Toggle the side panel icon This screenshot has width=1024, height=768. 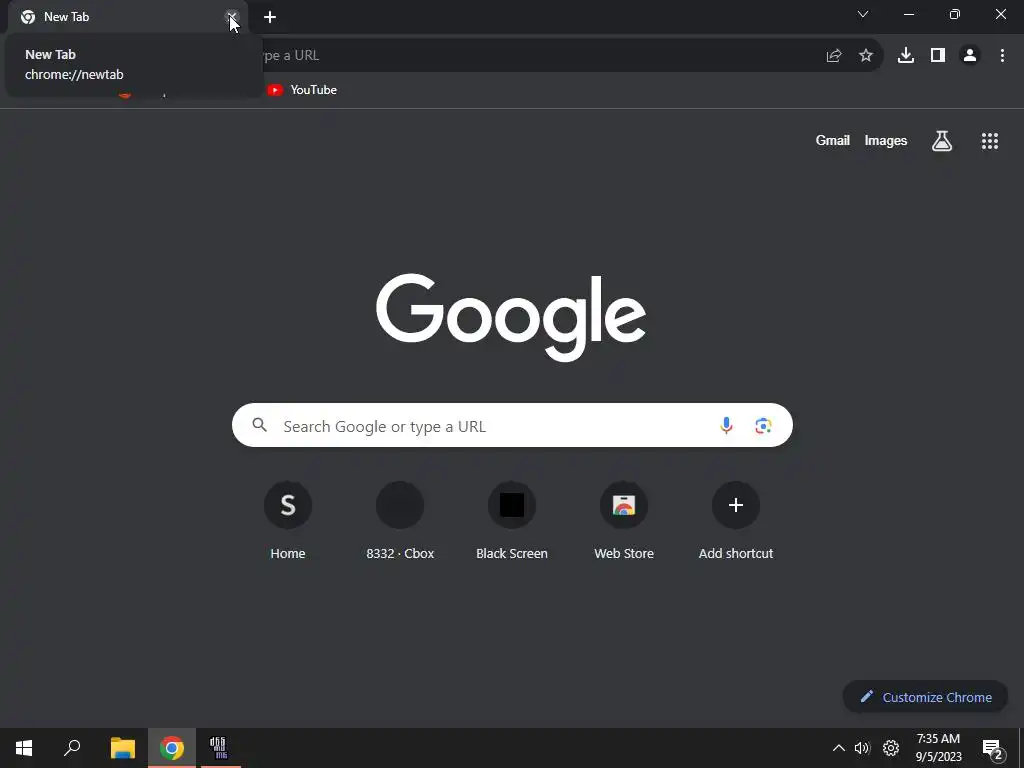[x=938, y=56]
